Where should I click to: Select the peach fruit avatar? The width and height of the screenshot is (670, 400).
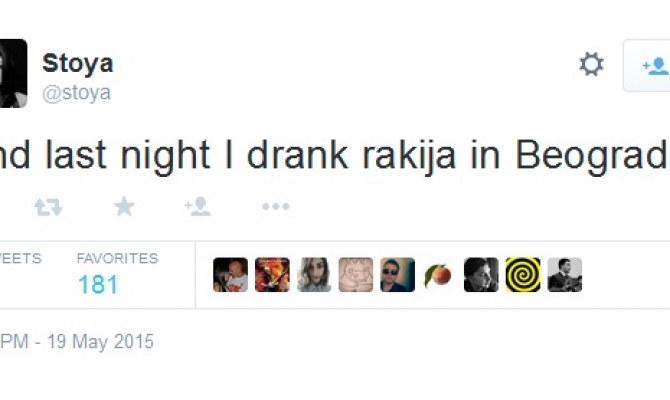coord(439,274)
